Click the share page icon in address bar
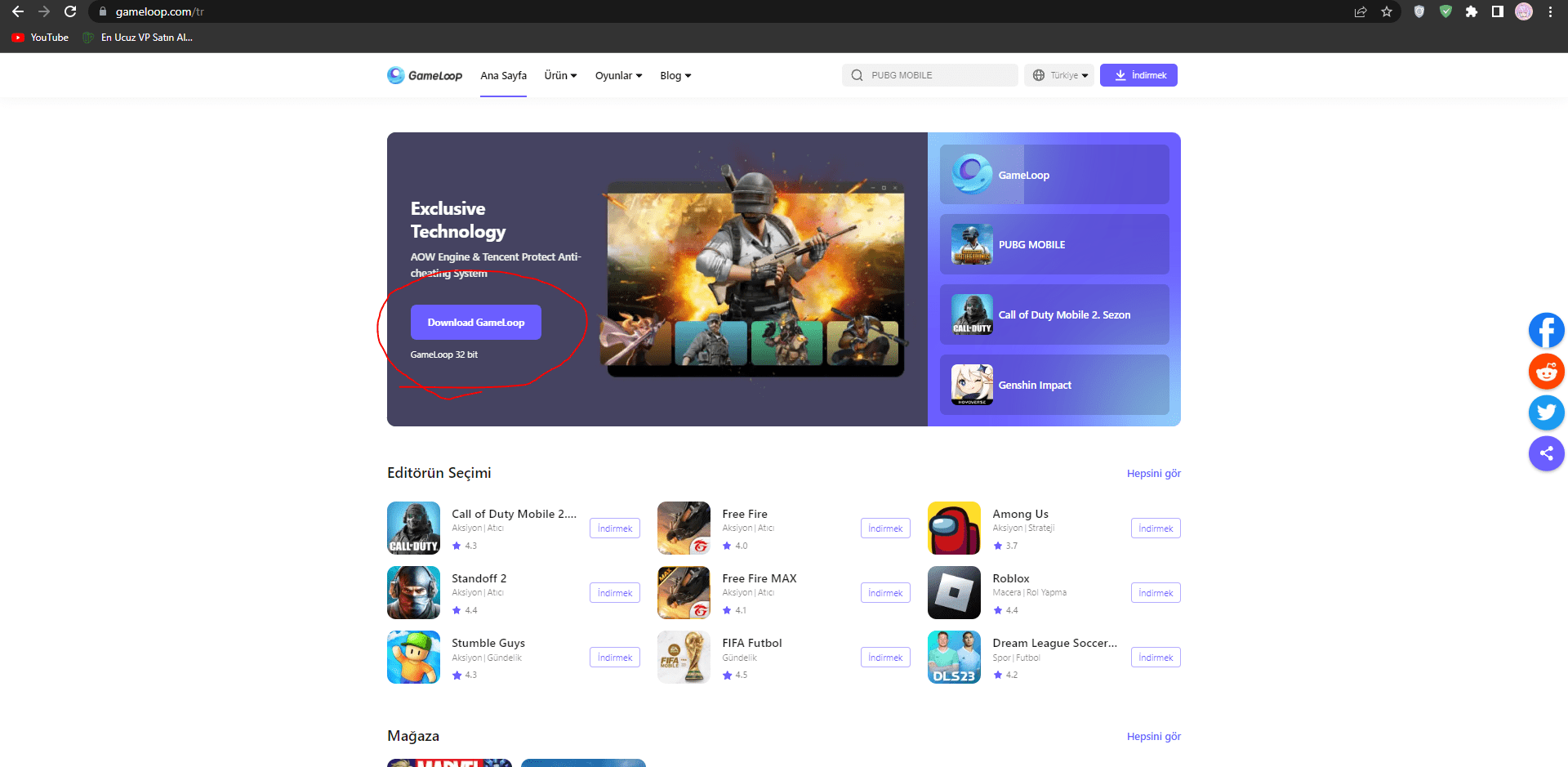 point(1361,11)
